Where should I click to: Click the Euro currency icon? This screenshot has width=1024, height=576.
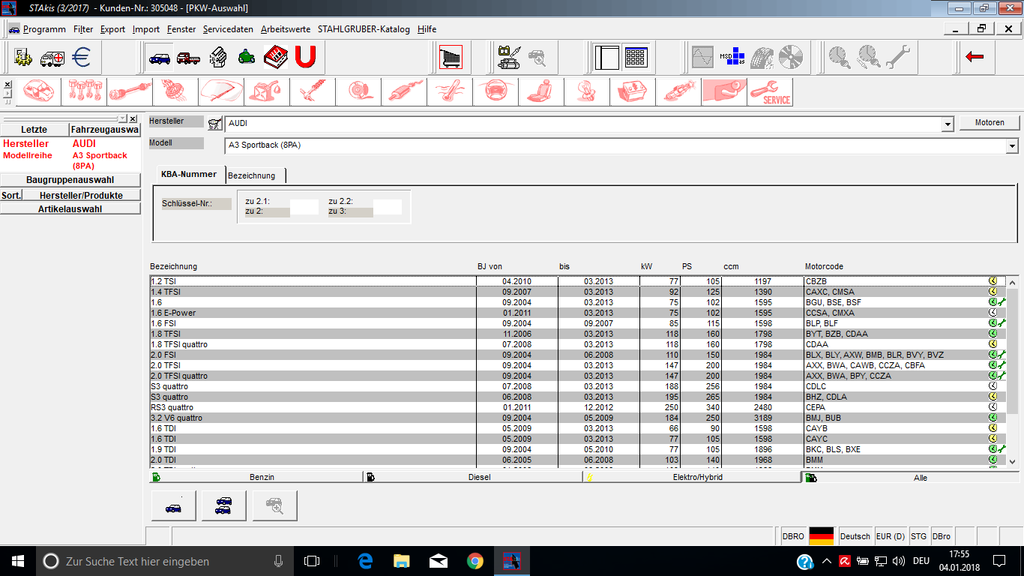pos(81,57)
